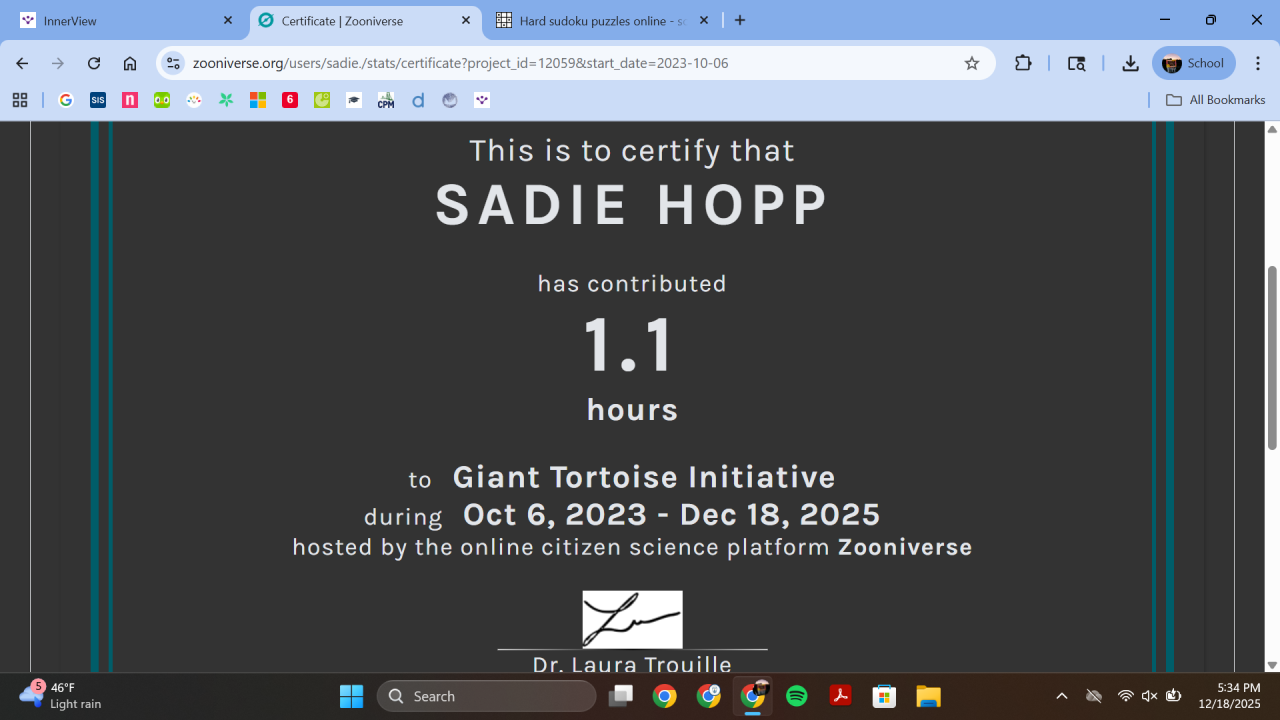Click the 'Dr. Laura Trouille' signature name

click(632, 665)
